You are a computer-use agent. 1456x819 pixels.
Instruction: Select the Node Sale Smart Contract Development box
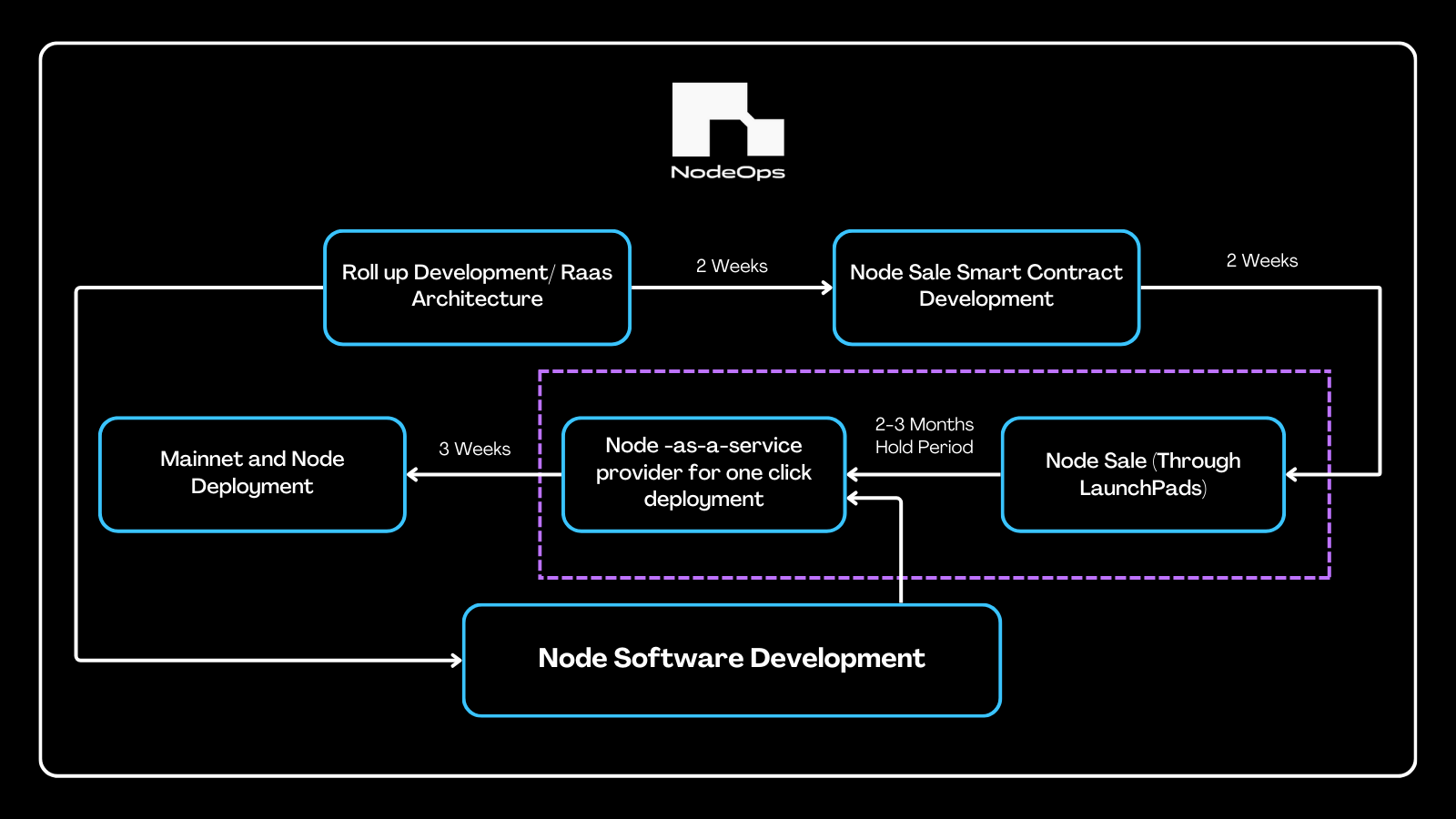pos(986,288)
